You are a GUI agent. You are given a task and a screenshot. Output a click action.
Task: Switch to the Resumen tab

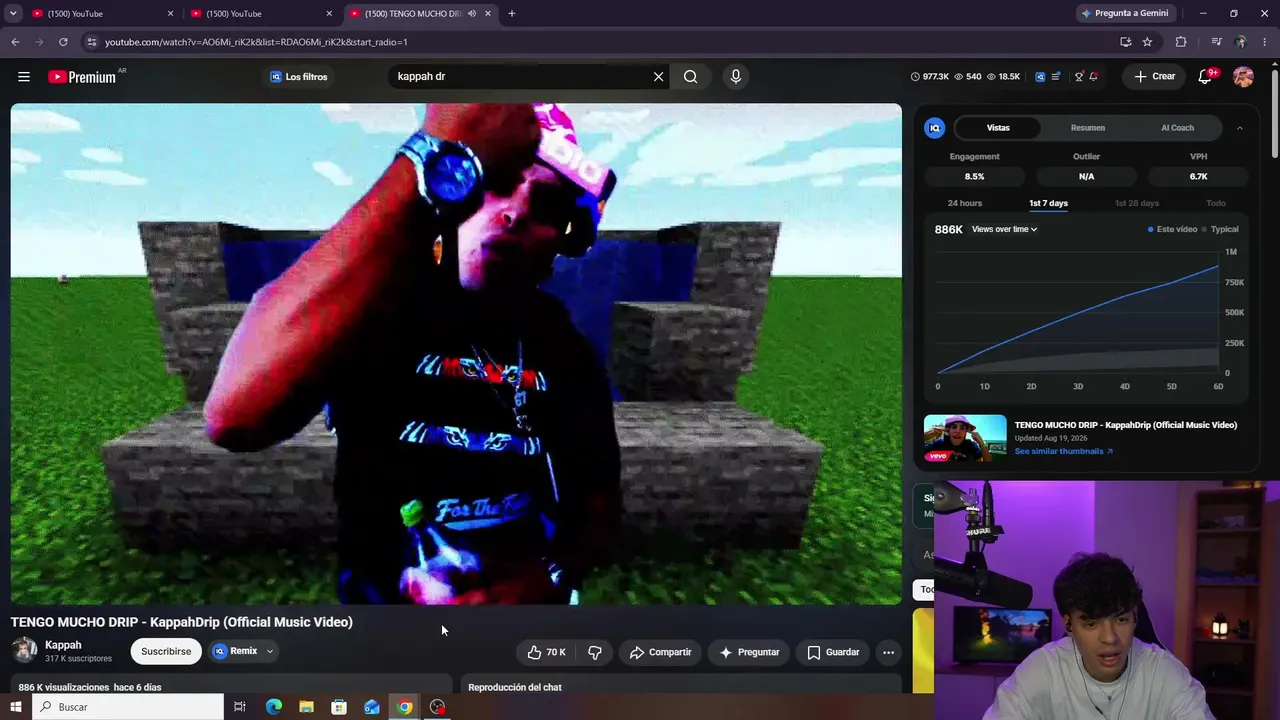pos(1088,128)
